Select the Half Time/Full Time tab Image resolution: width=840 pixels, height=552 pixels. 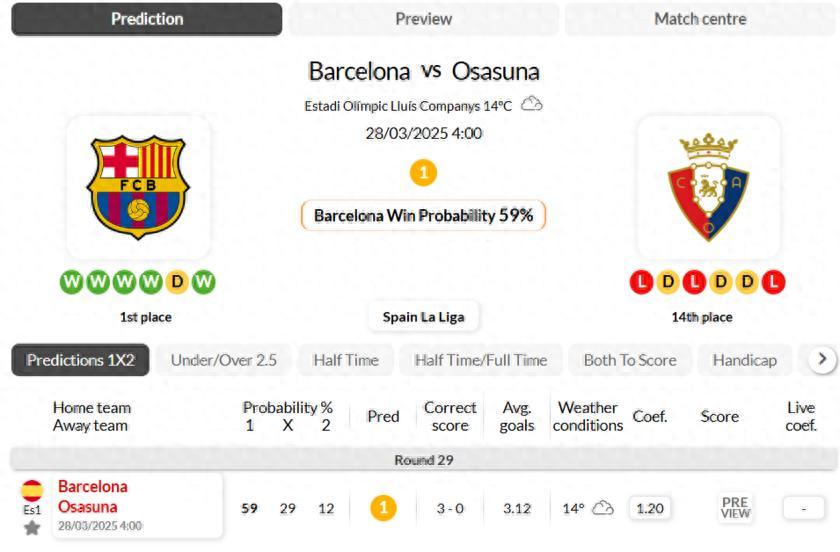click(x=481, y=360)
